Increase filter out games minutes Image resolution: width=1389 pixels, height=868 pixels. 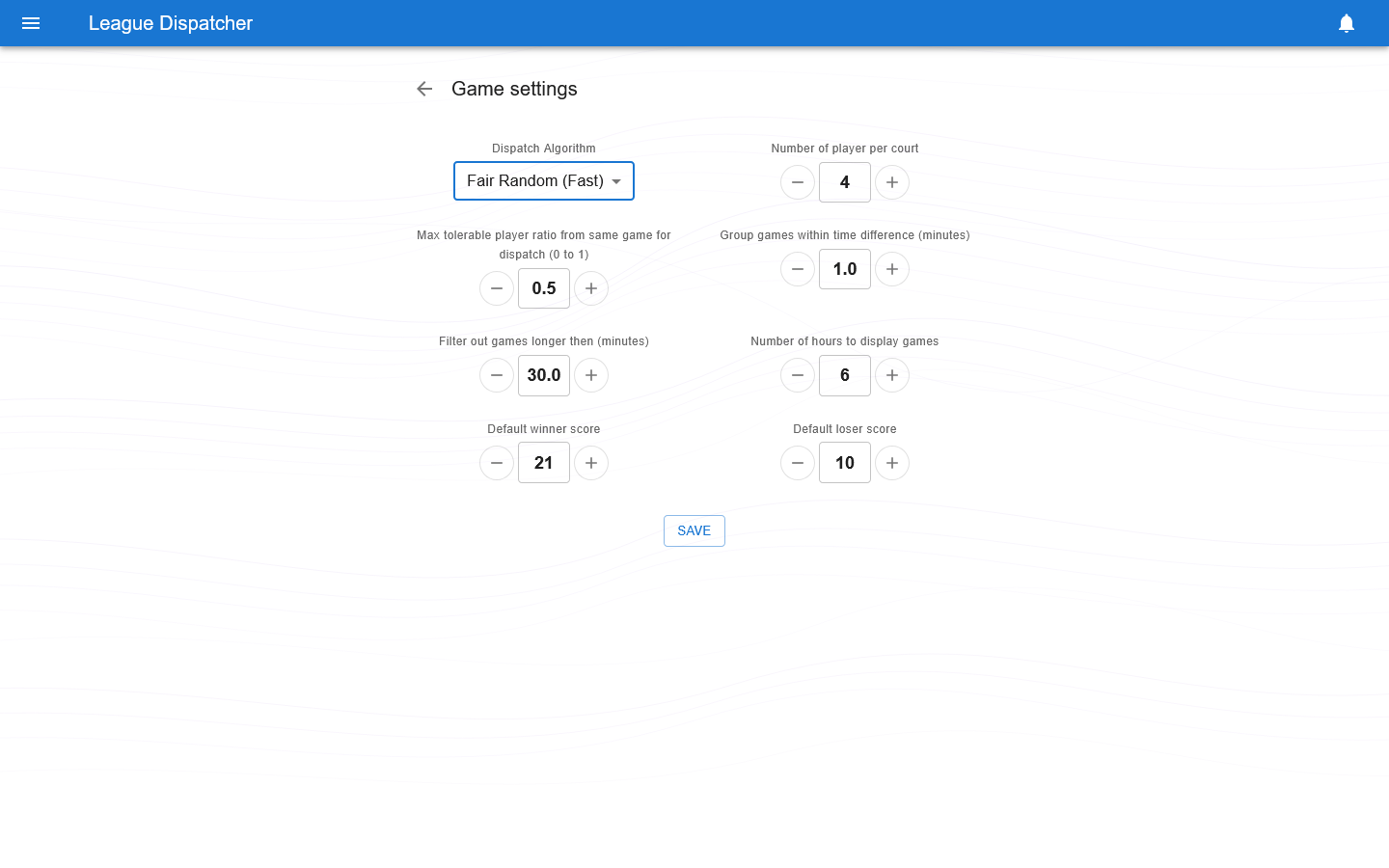(x=591, y=375)
